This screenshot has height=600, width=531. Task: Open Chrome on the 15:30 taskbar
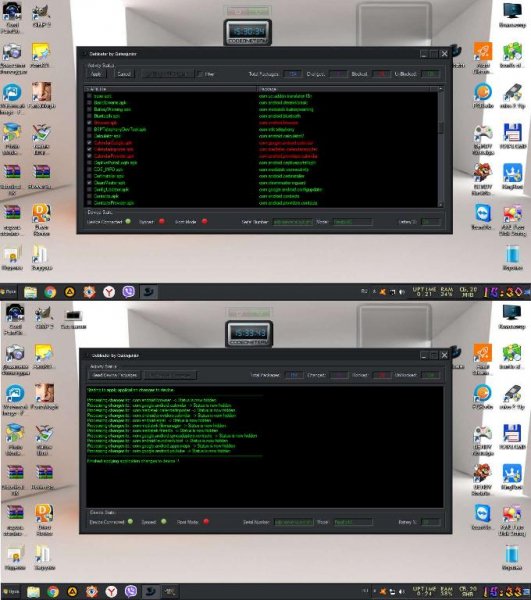click(x=50, y=292)
